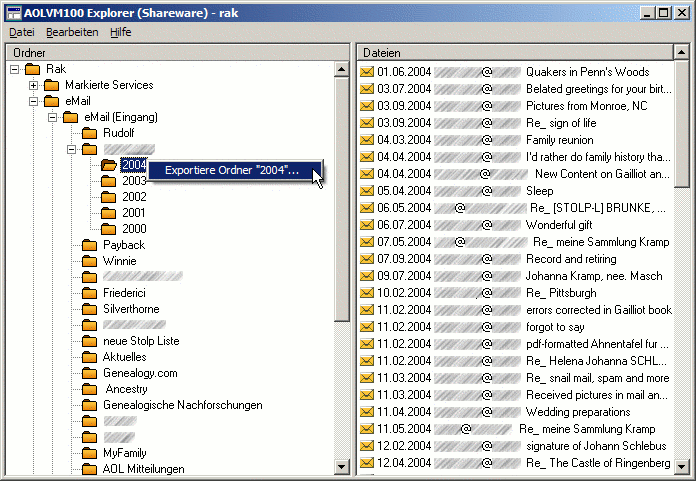Select mail errors corrected in Gailliot book
Image resolution: width=696 pixels, height=481 pixels.
click(x=599, y=310)
